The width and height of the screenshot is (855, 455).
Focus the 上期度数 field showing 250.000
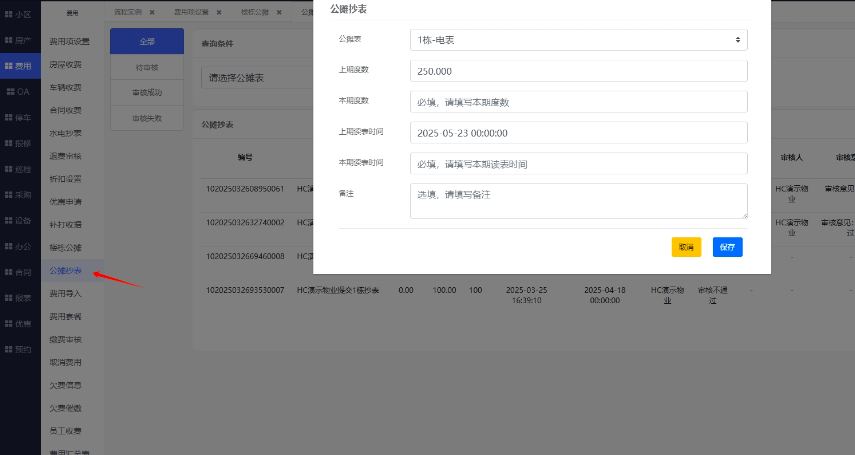click(579, 71)
